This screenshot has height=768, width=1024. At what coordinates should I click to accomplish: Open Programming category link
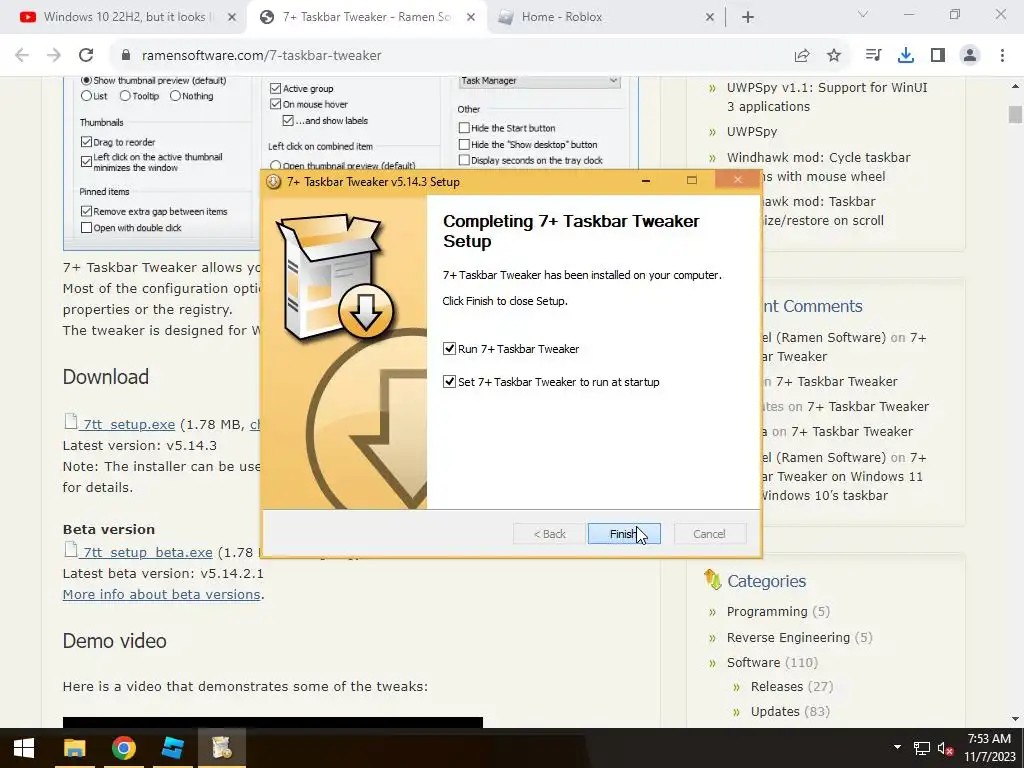tap(767, 612)
